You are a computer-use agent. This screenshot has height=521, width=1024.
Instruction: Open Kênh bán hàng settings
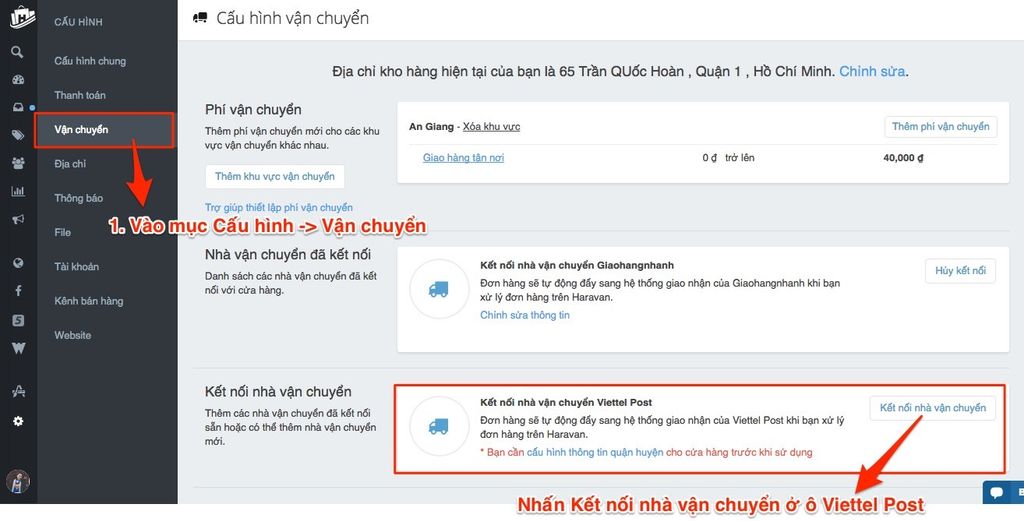point(89,301)
